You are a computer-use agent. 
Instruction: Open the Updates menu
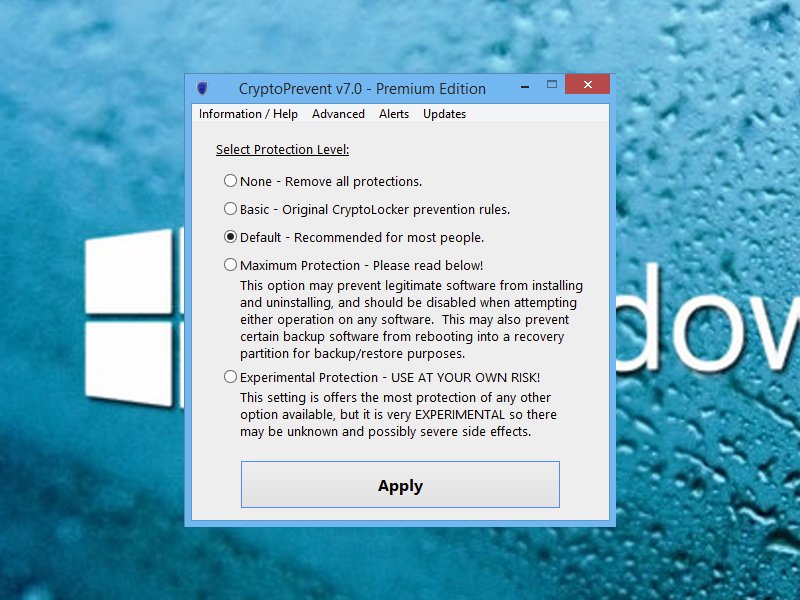click(444, 114)
